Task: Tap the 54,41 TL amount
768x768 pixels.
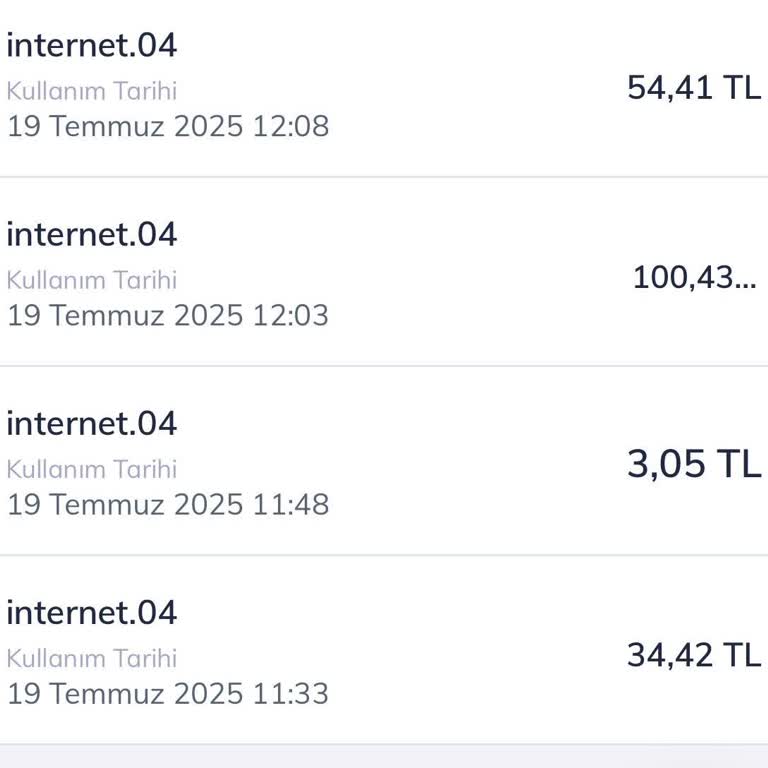Action: [693, 88]
